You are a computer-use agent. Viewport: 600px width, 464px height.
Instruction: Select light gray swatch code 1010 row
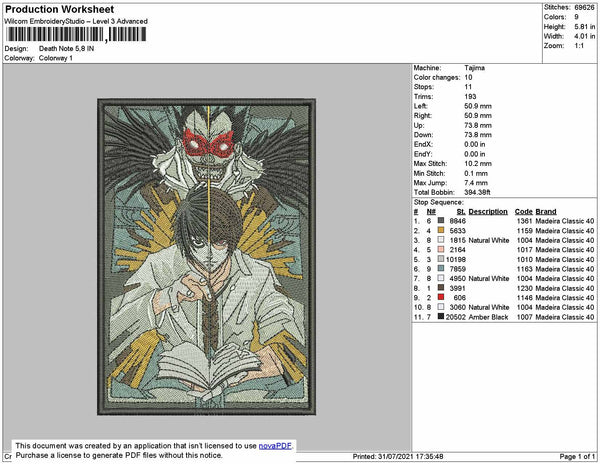pos(441,259)
